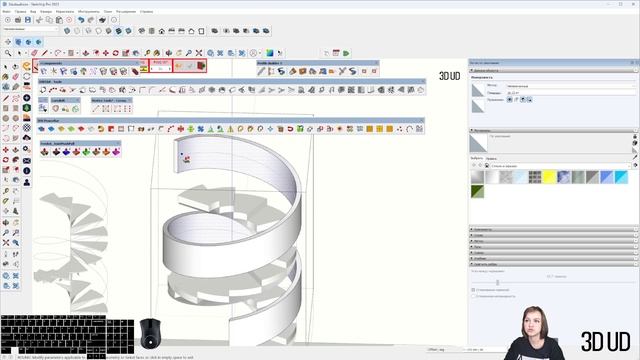640x360 pixels.
Task: Click the magenta JointPushPull icon
Action: 116,152
